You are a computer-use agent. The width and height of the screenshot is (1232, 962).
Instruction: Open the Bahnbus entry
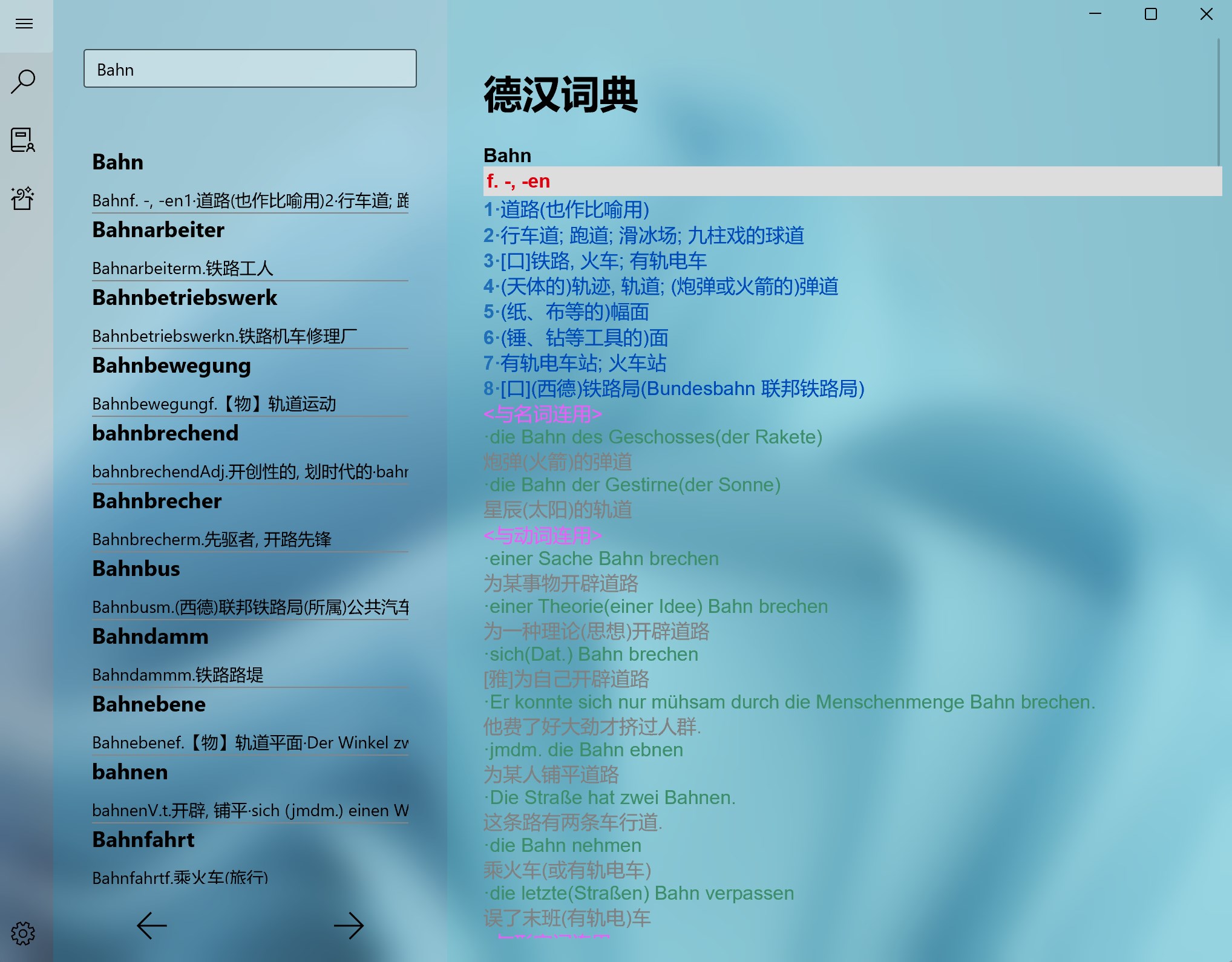(x=136, y=569)
